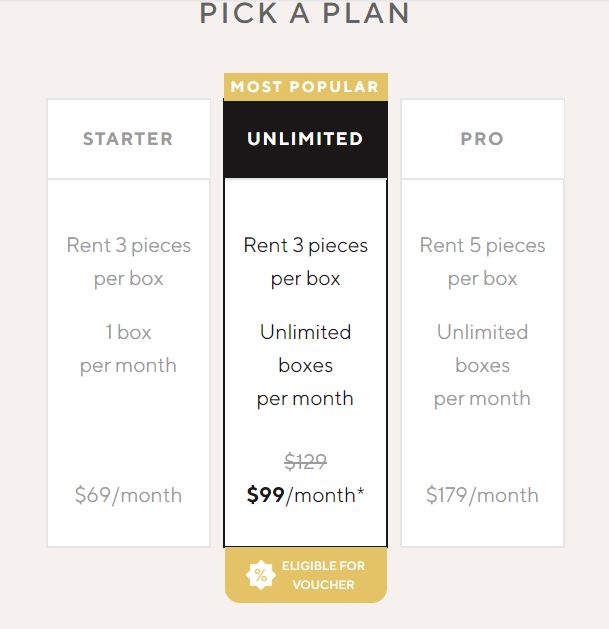This screenshot has height=629, width=609.
Task: Select the Unlimited plan header
Action: pos(305,139)
